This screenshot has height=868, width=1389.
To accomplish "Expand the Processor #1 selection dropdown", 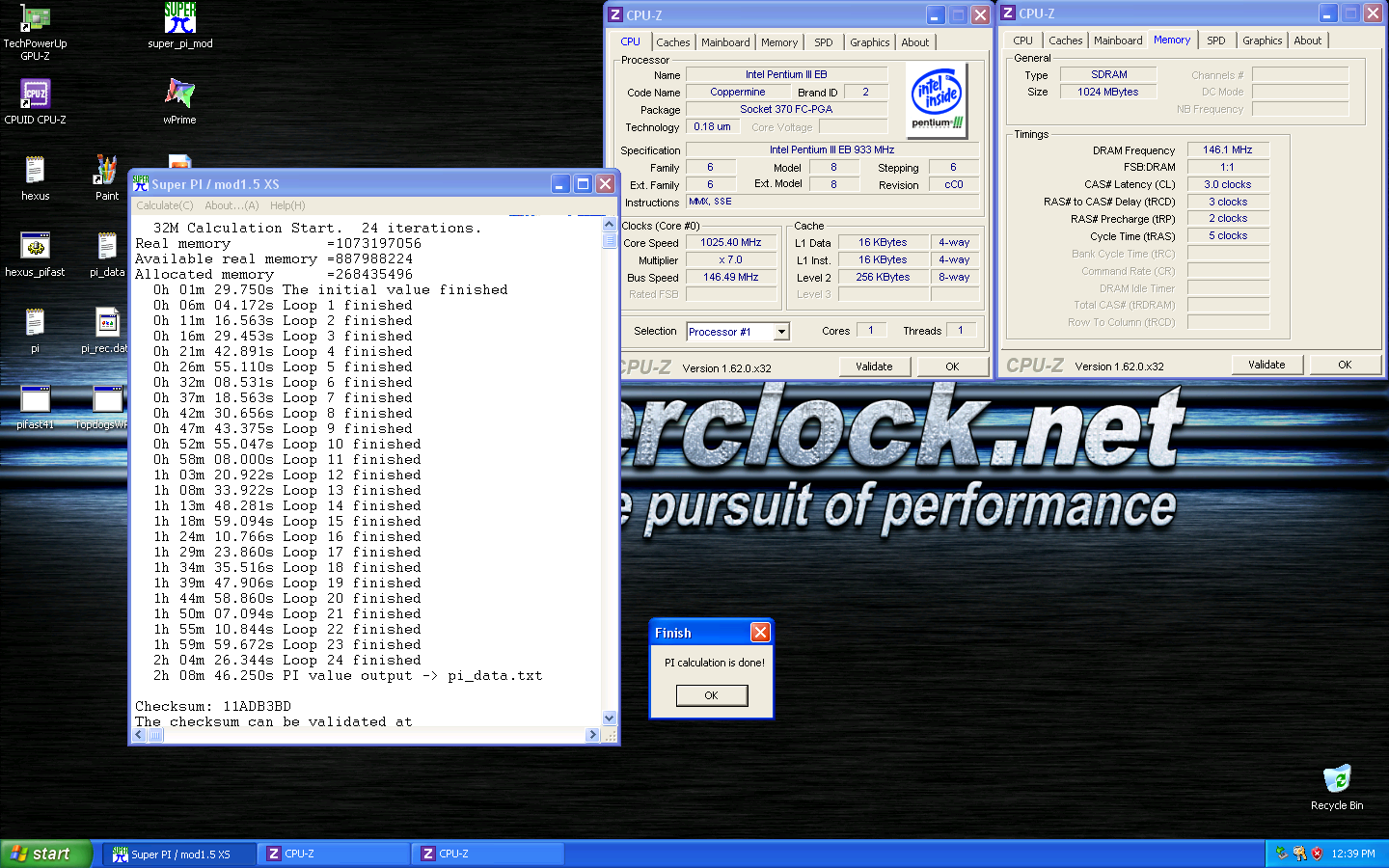I will (781, 332).
